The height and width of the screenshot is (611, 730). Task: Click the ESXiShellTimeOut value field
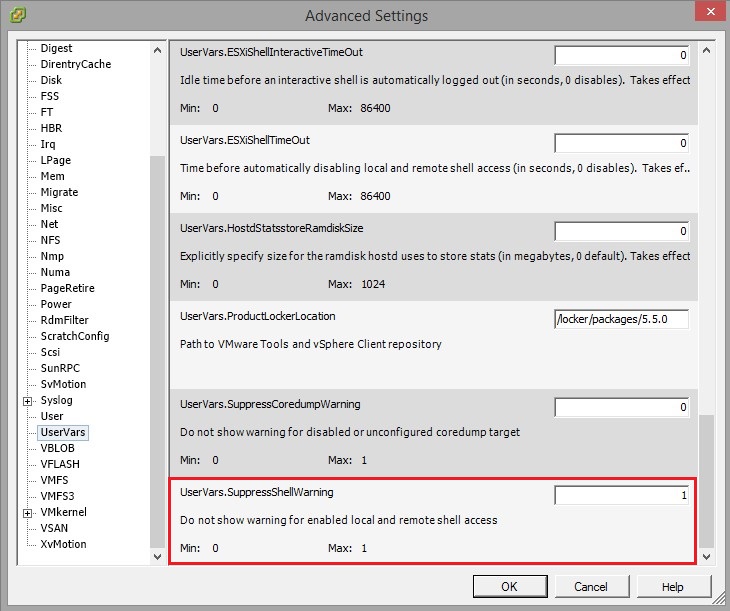click(x=621, y=144)
